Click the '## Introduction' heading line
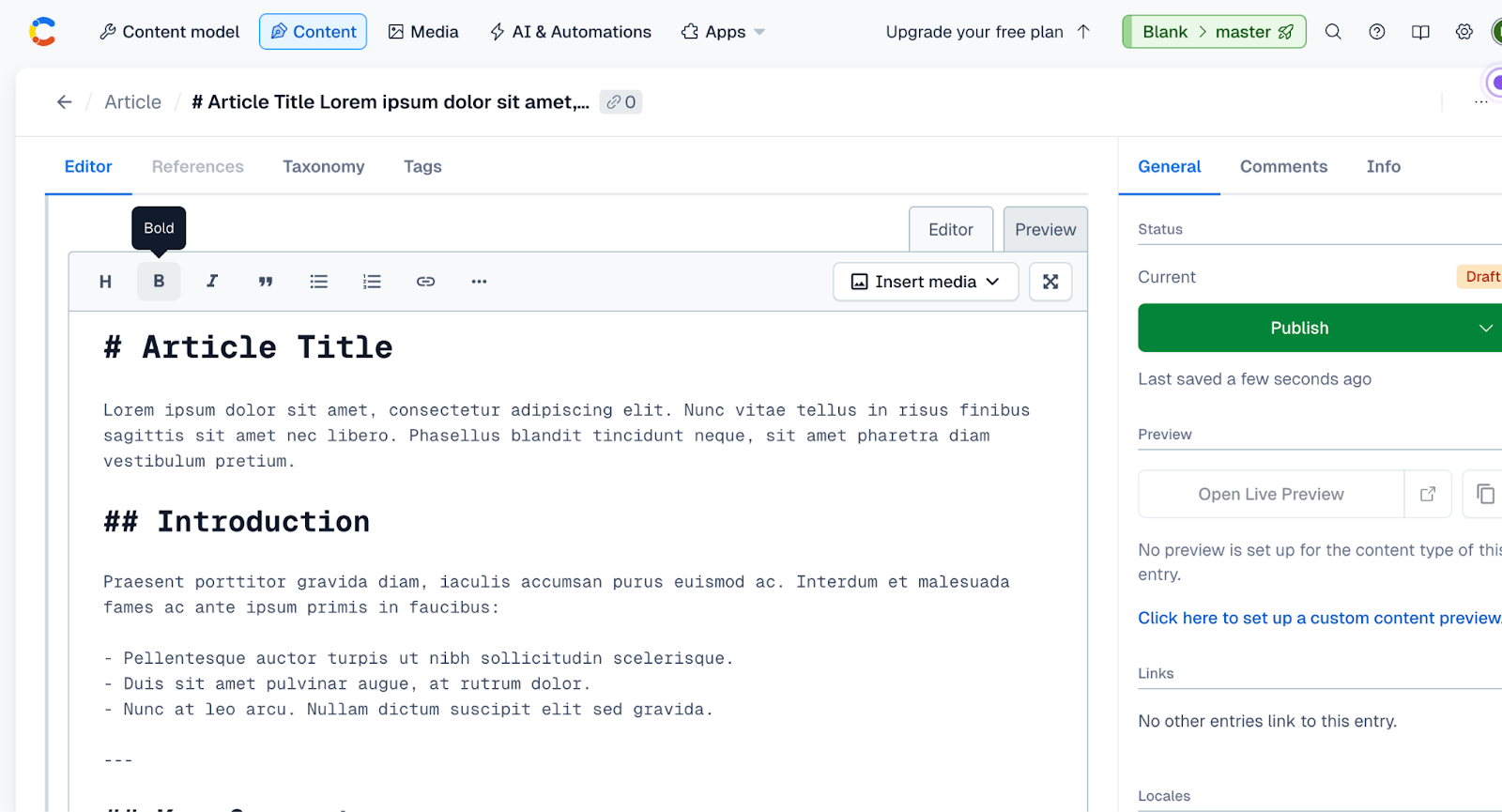 pyautogui.click(x=237, y=522)
